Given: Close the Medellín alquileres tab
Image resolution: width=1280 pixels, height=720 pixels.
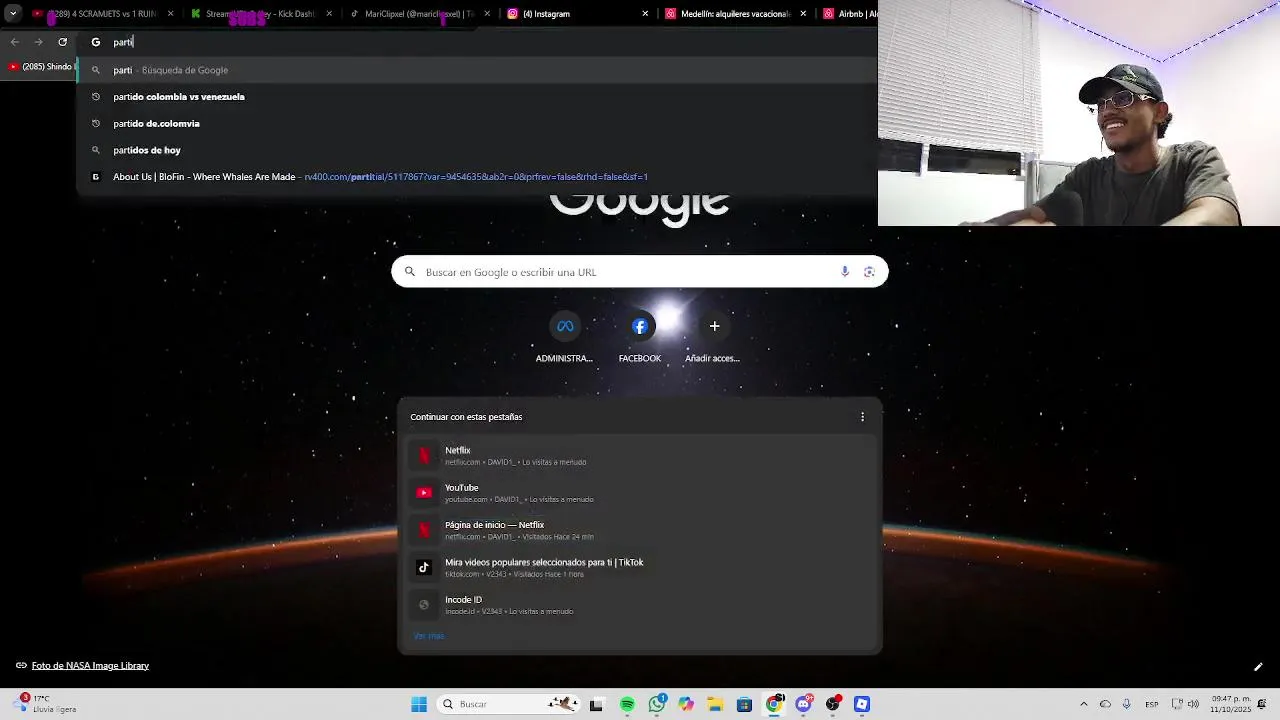Looking at the screenshot, I should coord(803,14).
